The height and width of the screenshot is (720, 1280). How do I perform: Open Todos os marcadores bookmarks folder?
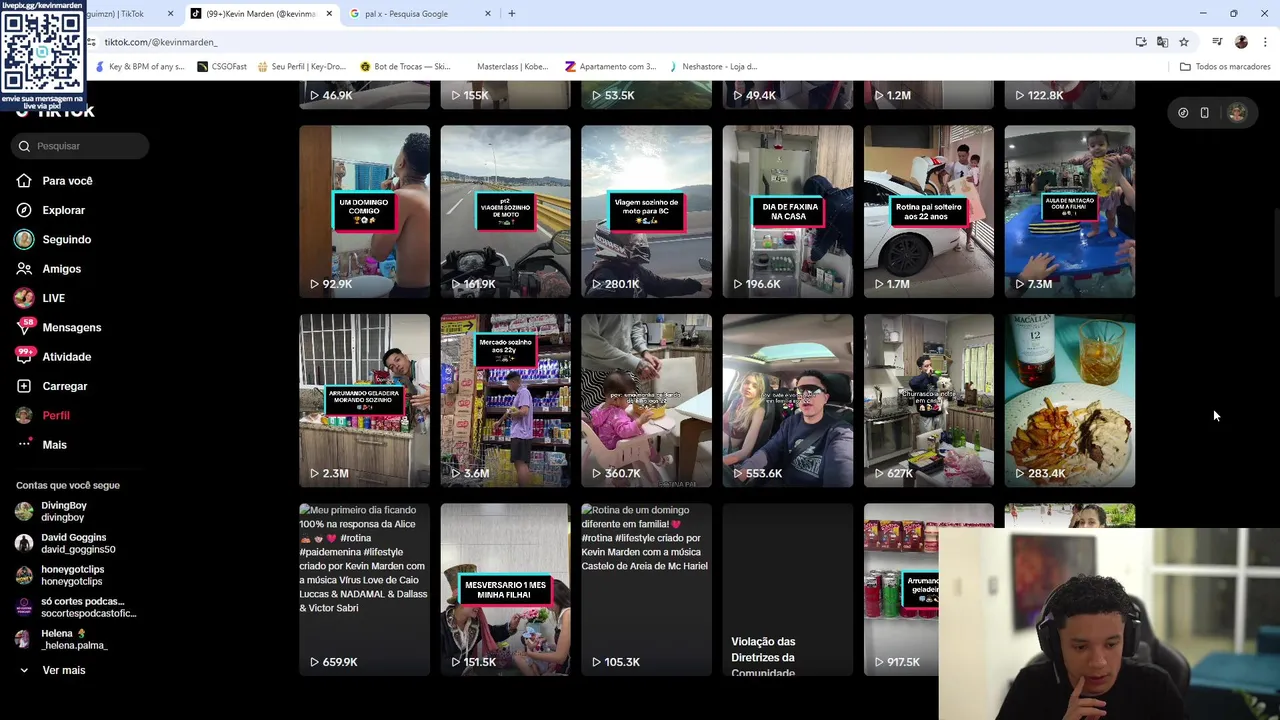point(1225,67)
